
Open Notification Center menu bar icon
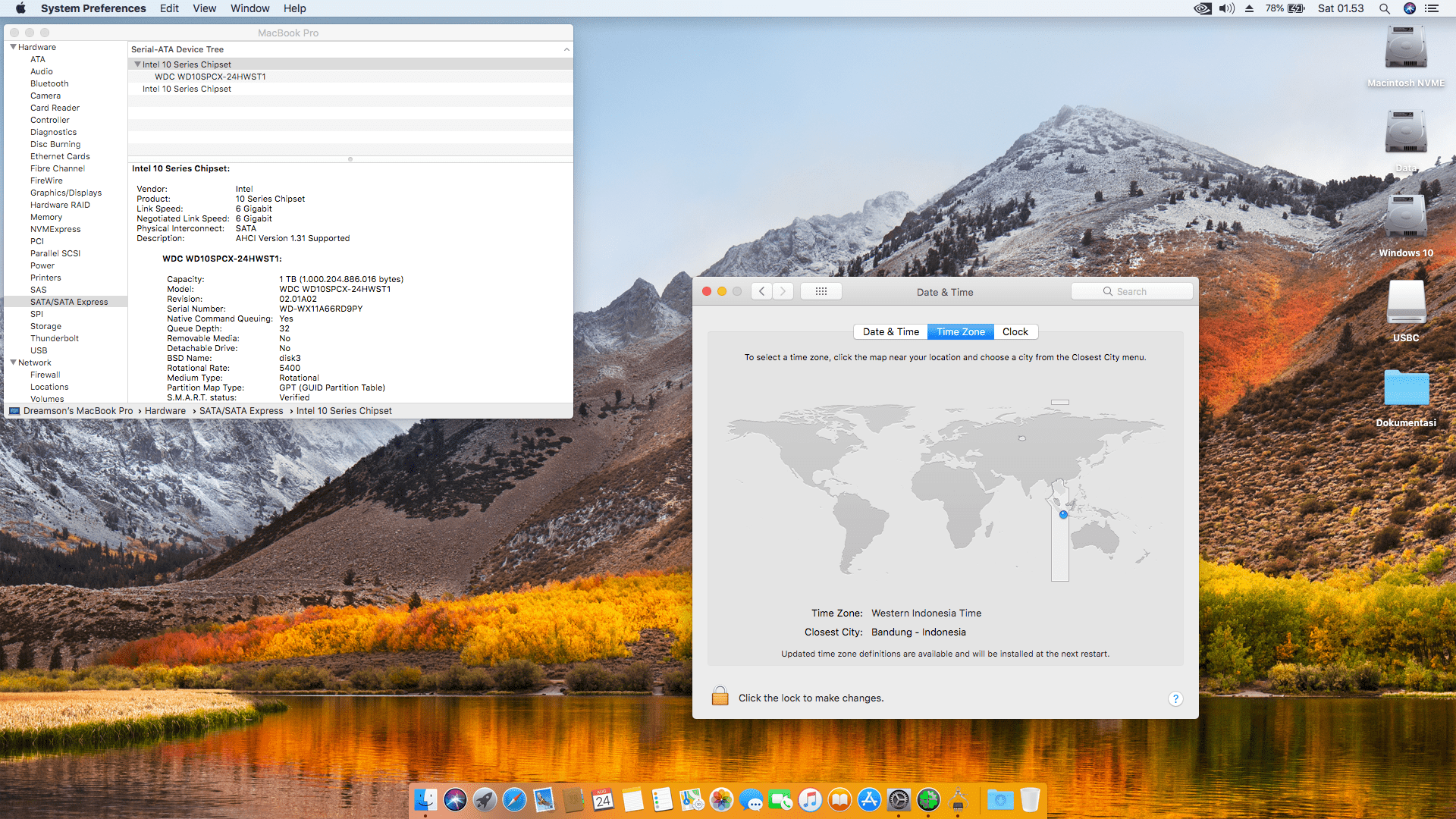1432,8
